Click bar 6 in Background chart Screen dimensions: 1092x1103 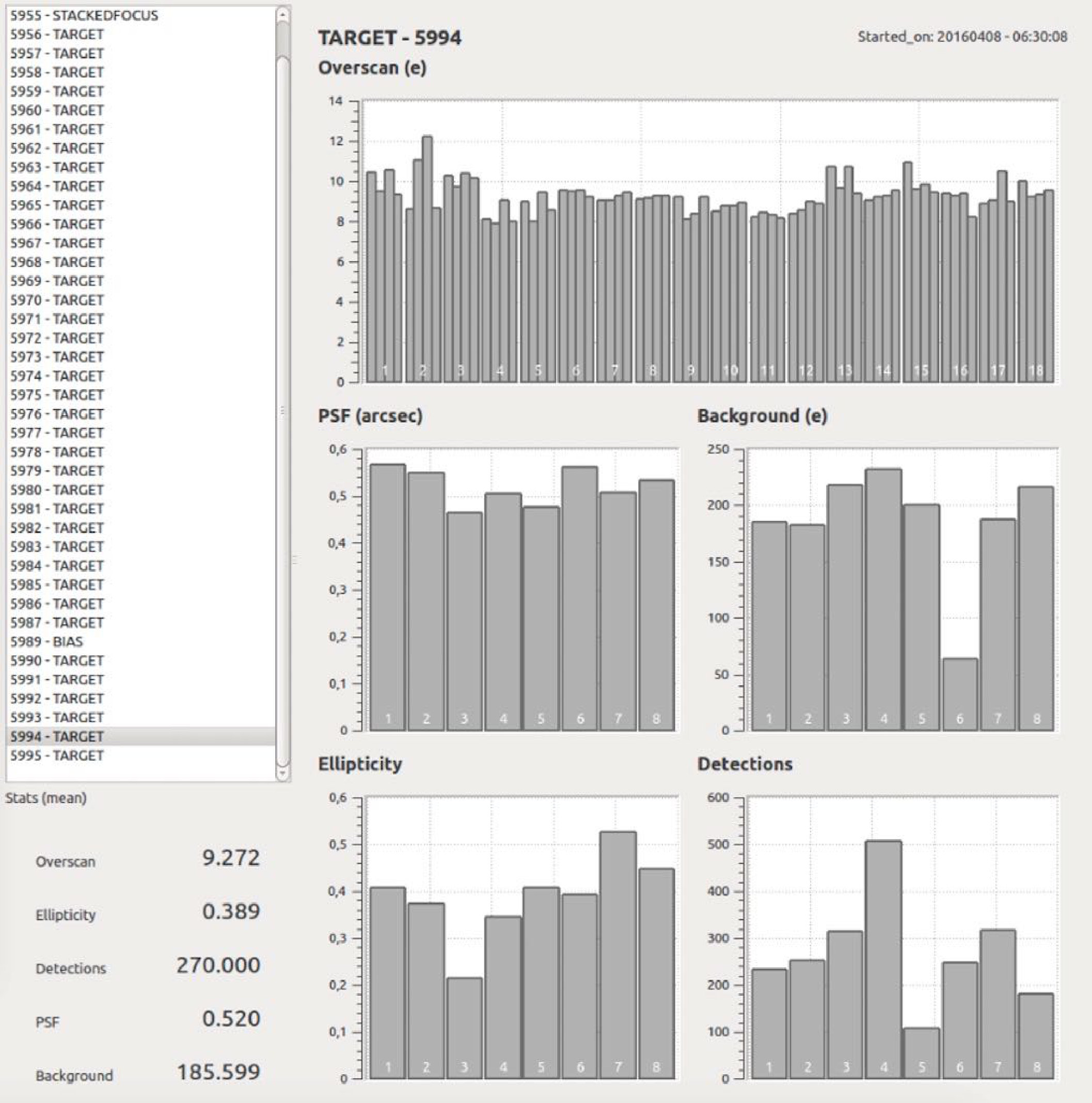960,694
